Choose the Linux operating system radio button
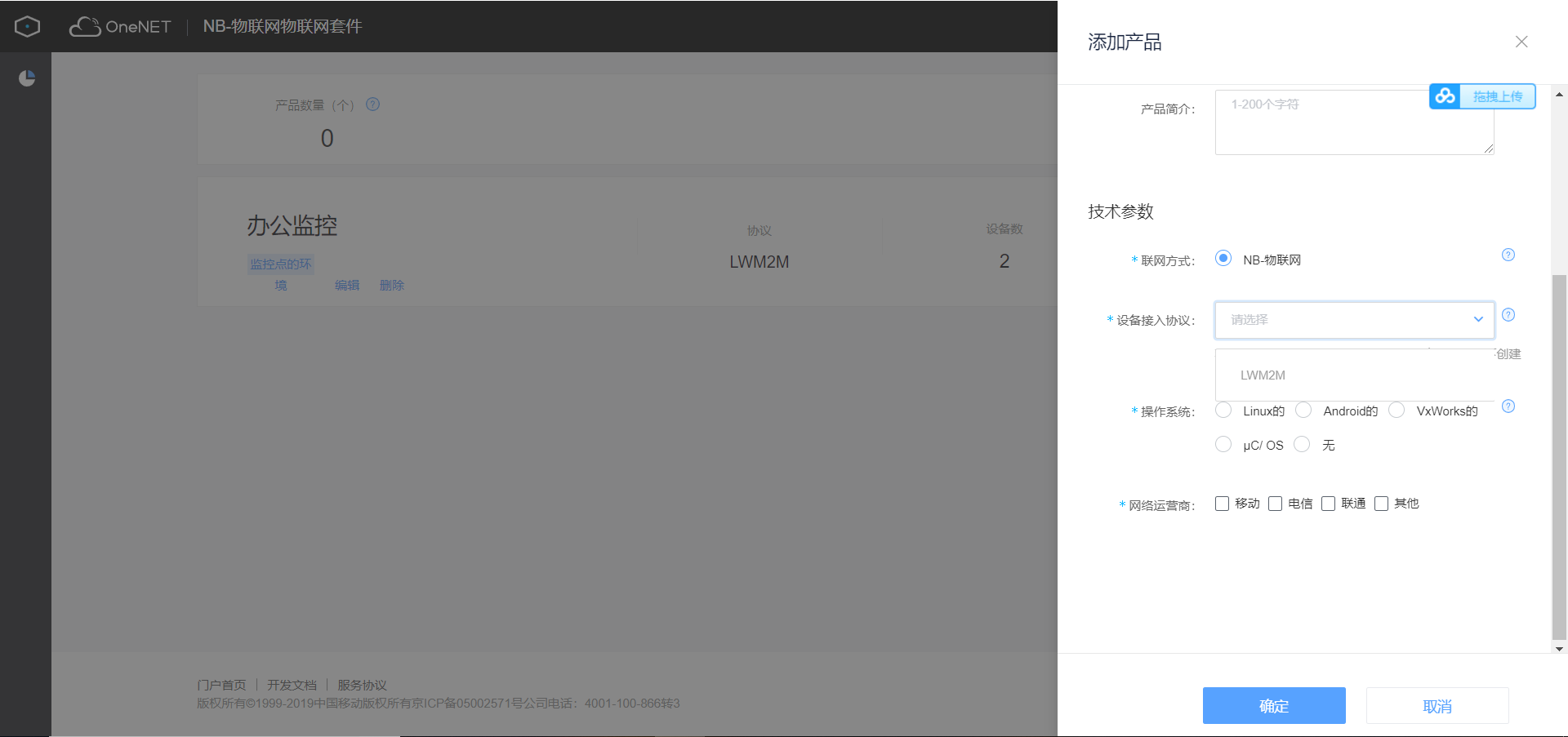The width and height of the screenshot is (1568, 737). [x=1223, y=410]
